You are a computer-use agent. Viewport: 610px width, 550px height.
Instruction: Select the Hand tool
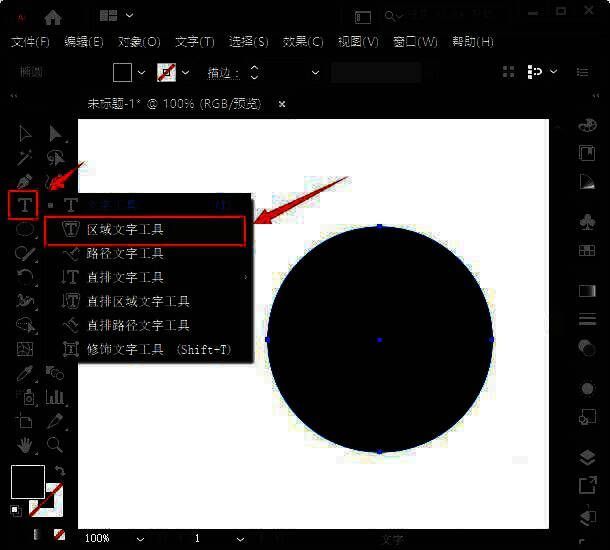[x=25, y=445]
